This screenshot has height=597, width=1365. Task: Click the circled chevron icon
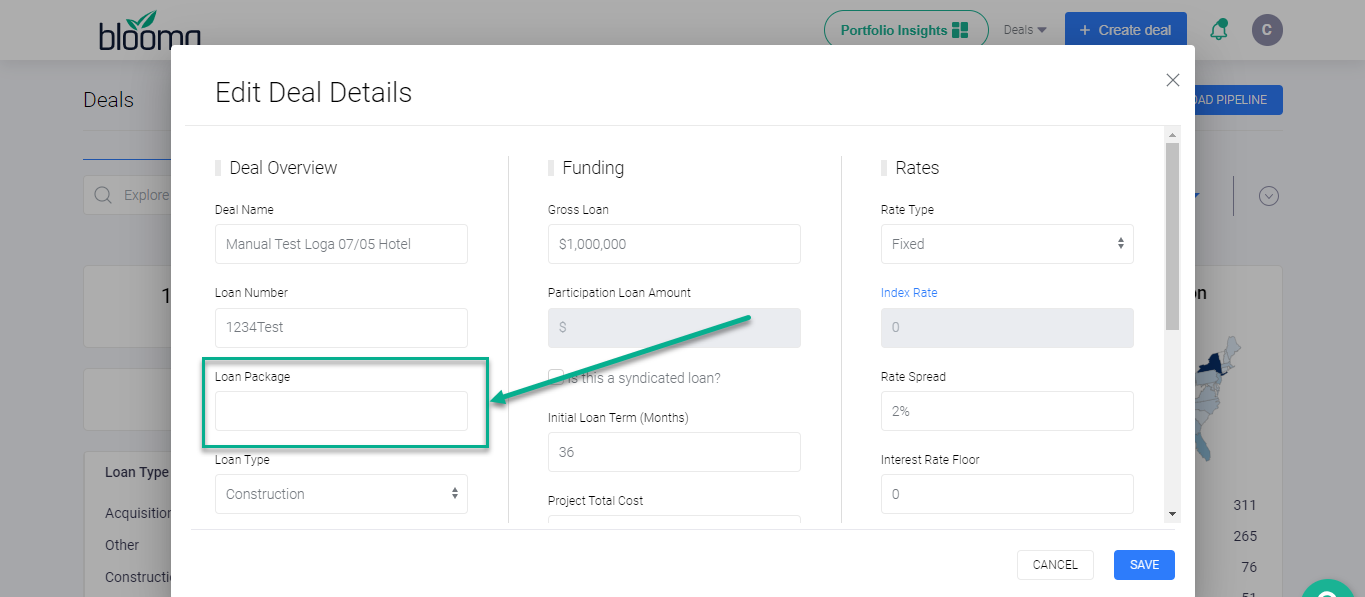click(1269, 196)
